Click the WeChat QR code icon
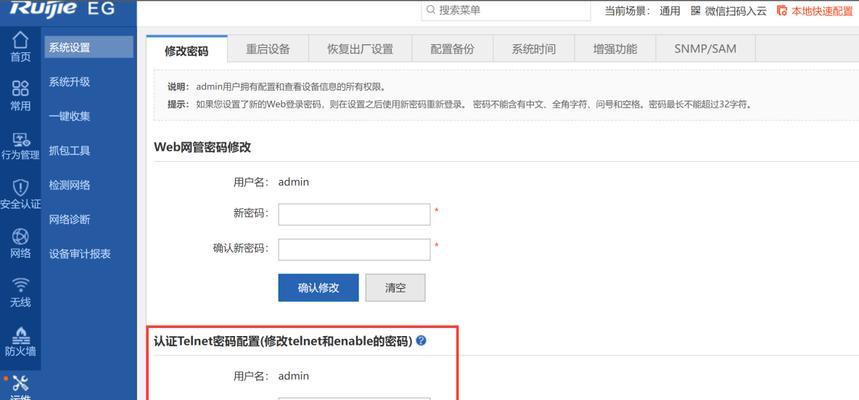 (695, 10)
